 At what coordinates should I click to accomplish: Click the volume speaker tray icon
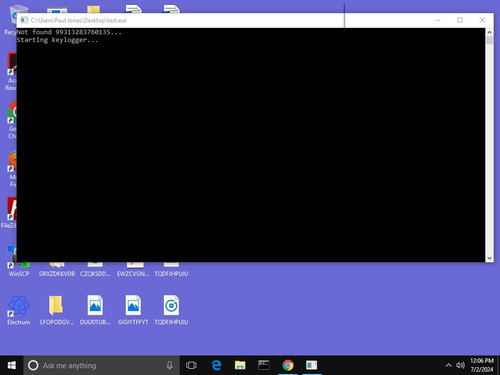coord(460,365)
